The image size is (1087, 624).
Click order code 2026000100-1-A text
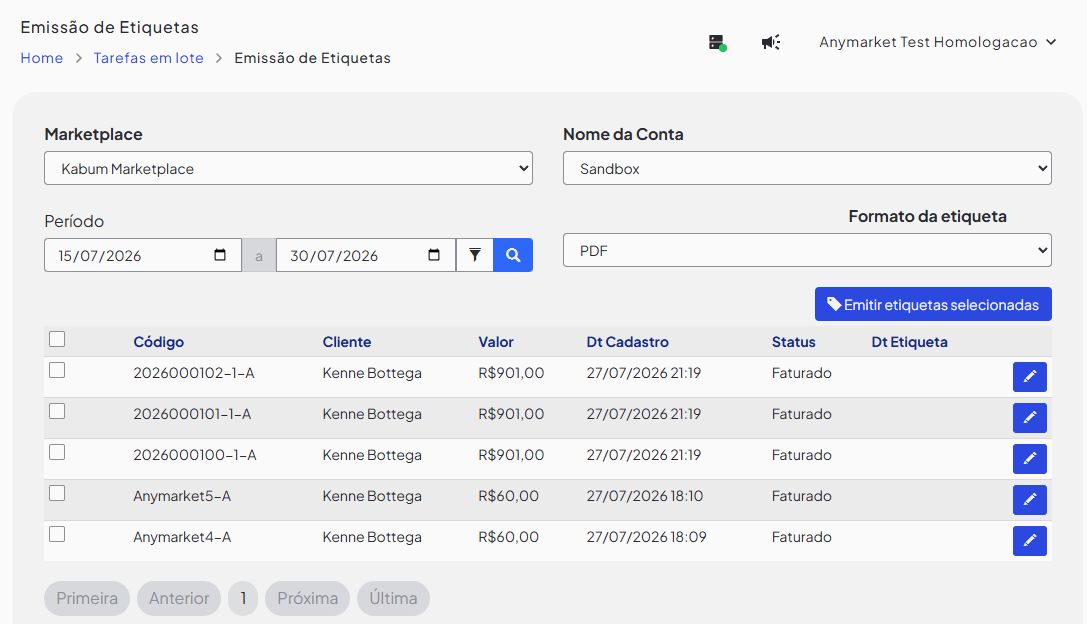[195, 455]
